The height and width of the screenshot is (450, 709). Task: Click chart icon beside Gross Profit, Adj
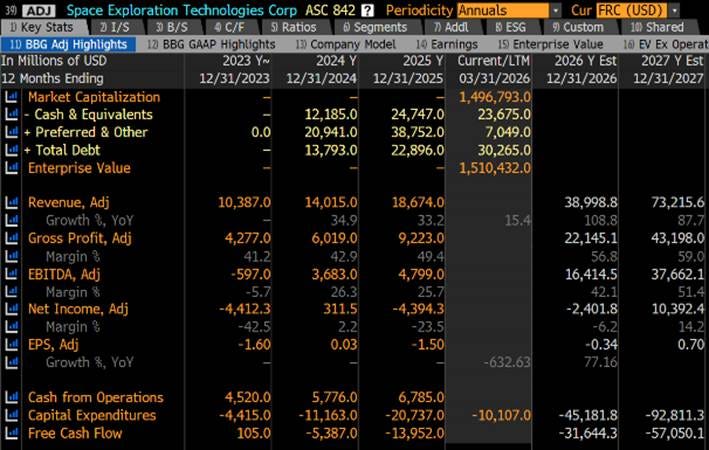pos(11,238)
